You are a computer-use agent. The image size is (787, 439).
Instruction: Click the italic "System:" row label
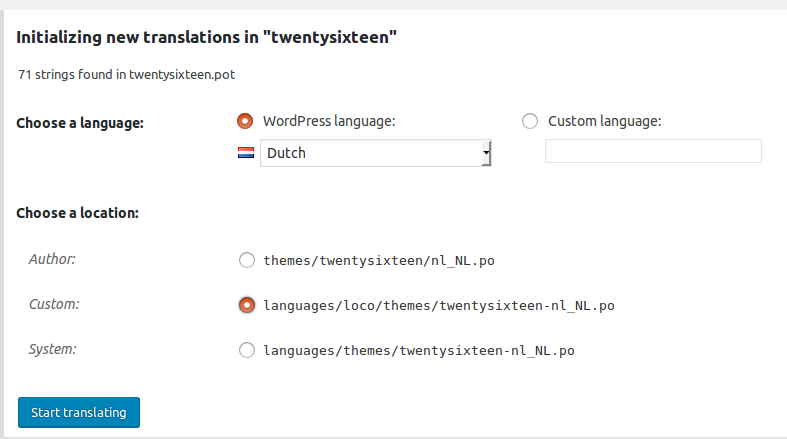(53, 349)
